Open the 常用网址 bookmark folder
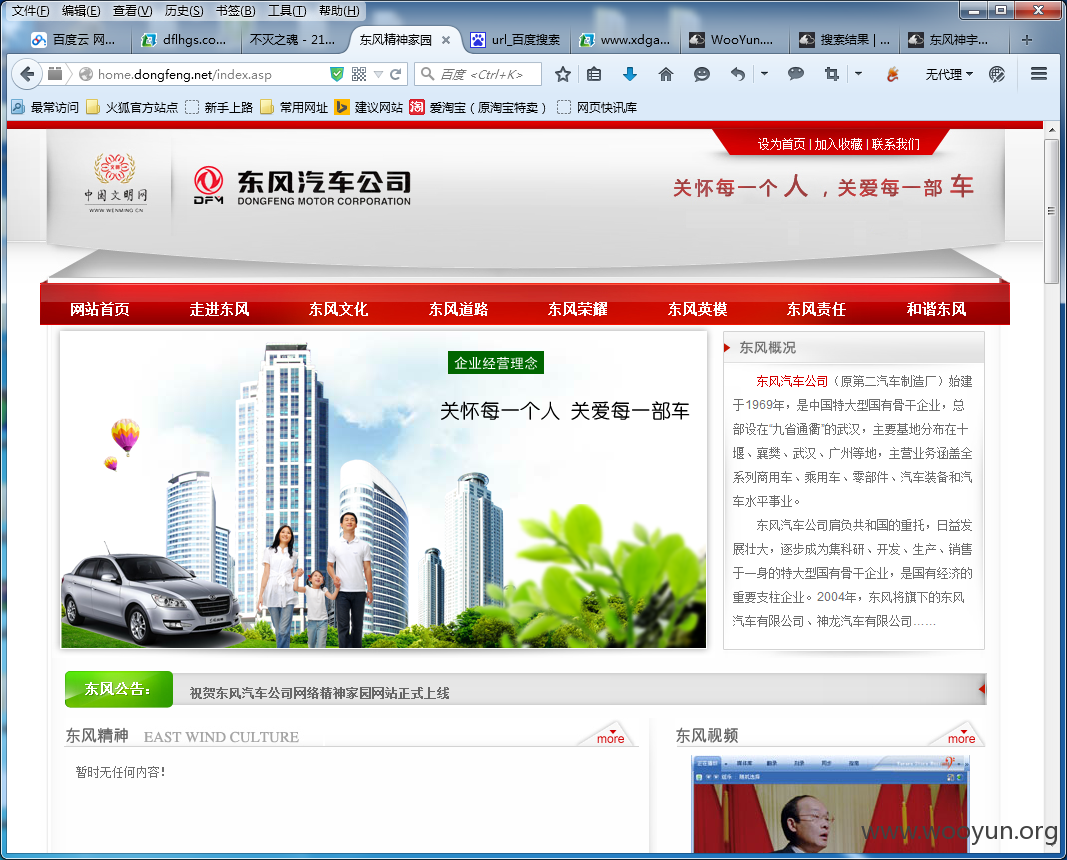Screen dimensions: 1067x860 pyautogui.click(x=295, y=108)
